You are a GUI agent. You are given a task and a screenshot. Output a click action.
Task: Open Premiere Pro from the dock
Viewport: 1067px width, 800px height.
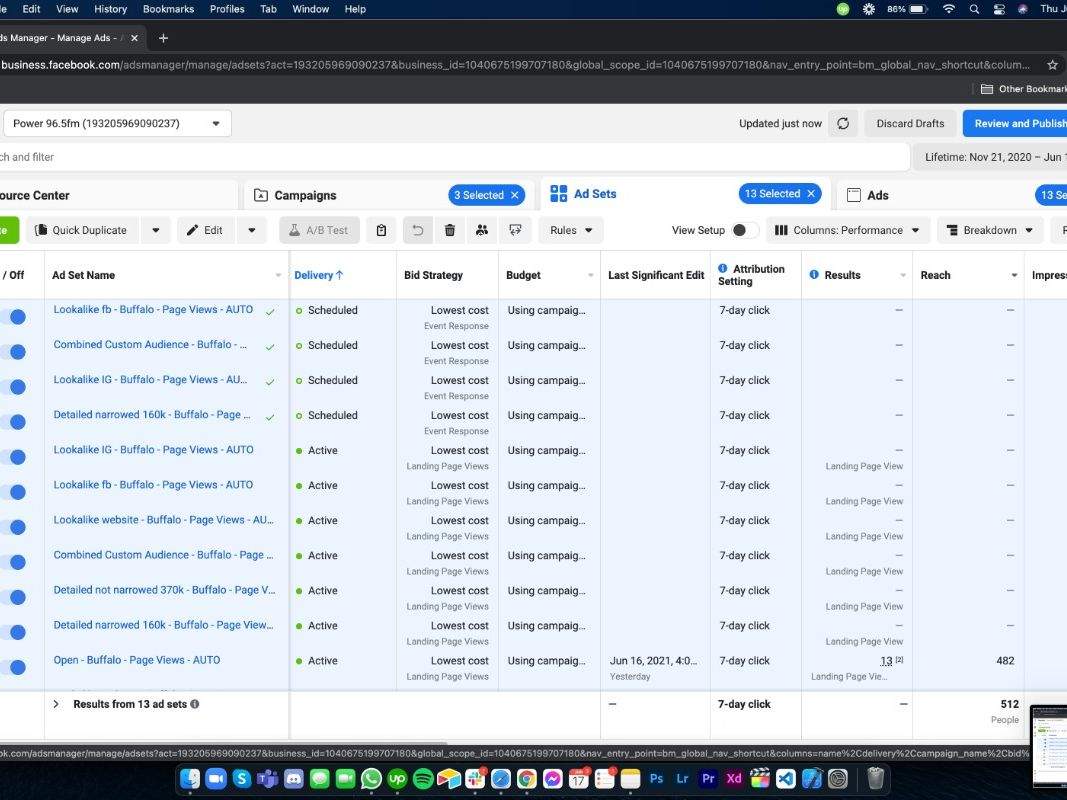point(708,778)
